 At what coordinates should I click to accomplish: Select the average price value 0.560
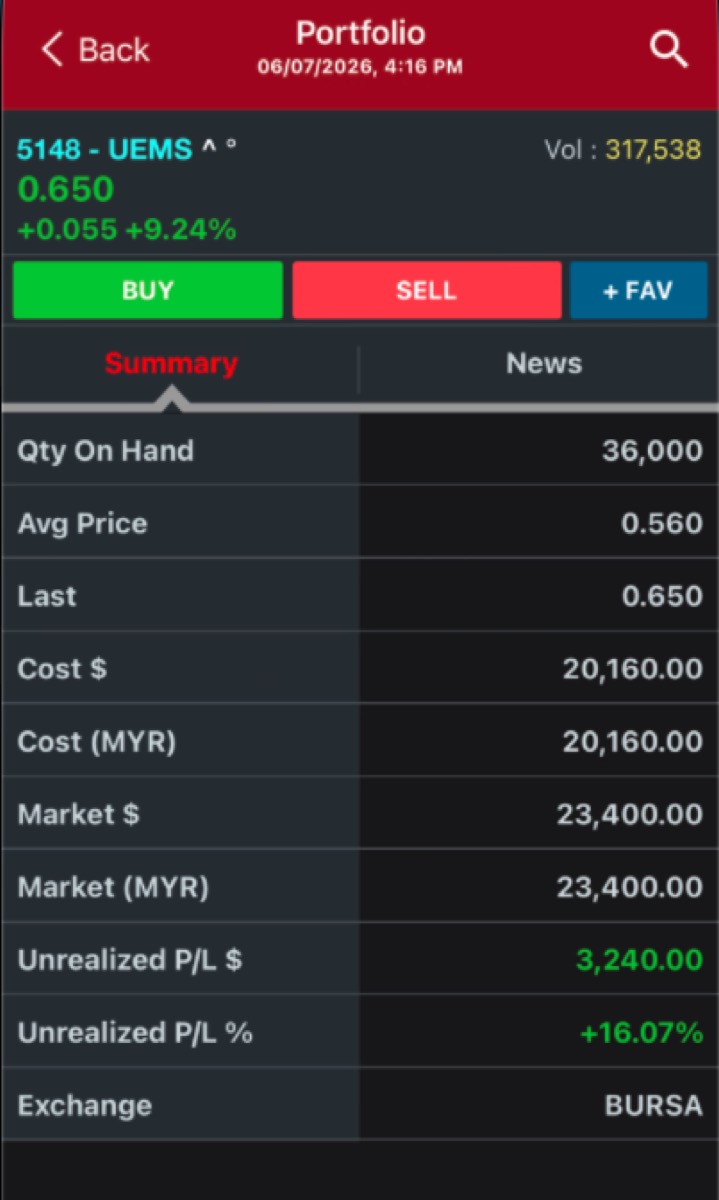(662, 524)
